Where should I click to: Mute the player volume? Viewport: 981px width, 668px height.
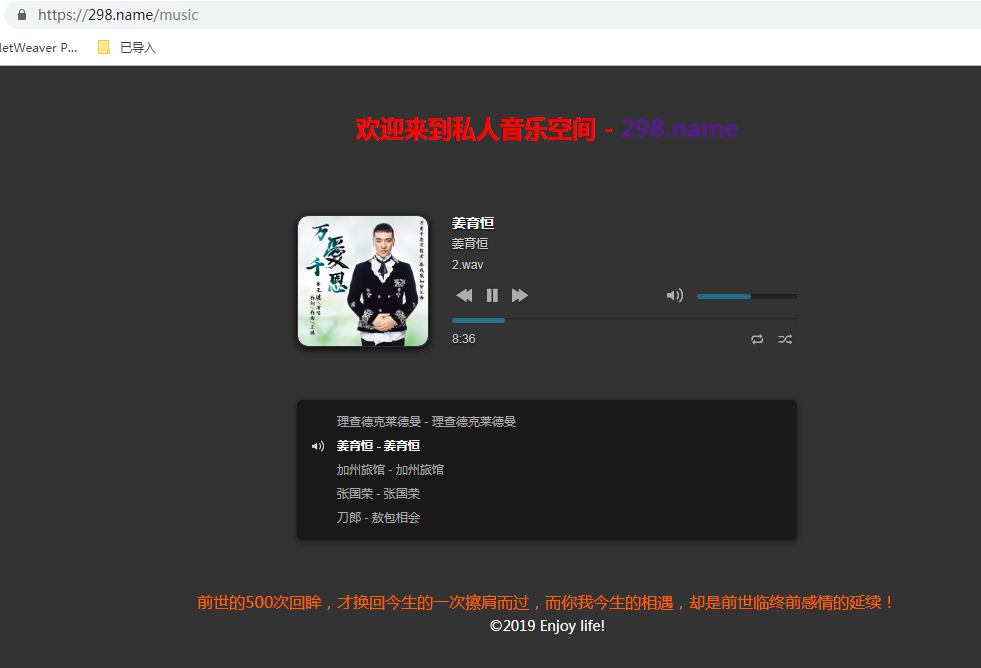(x=674, y=295)
